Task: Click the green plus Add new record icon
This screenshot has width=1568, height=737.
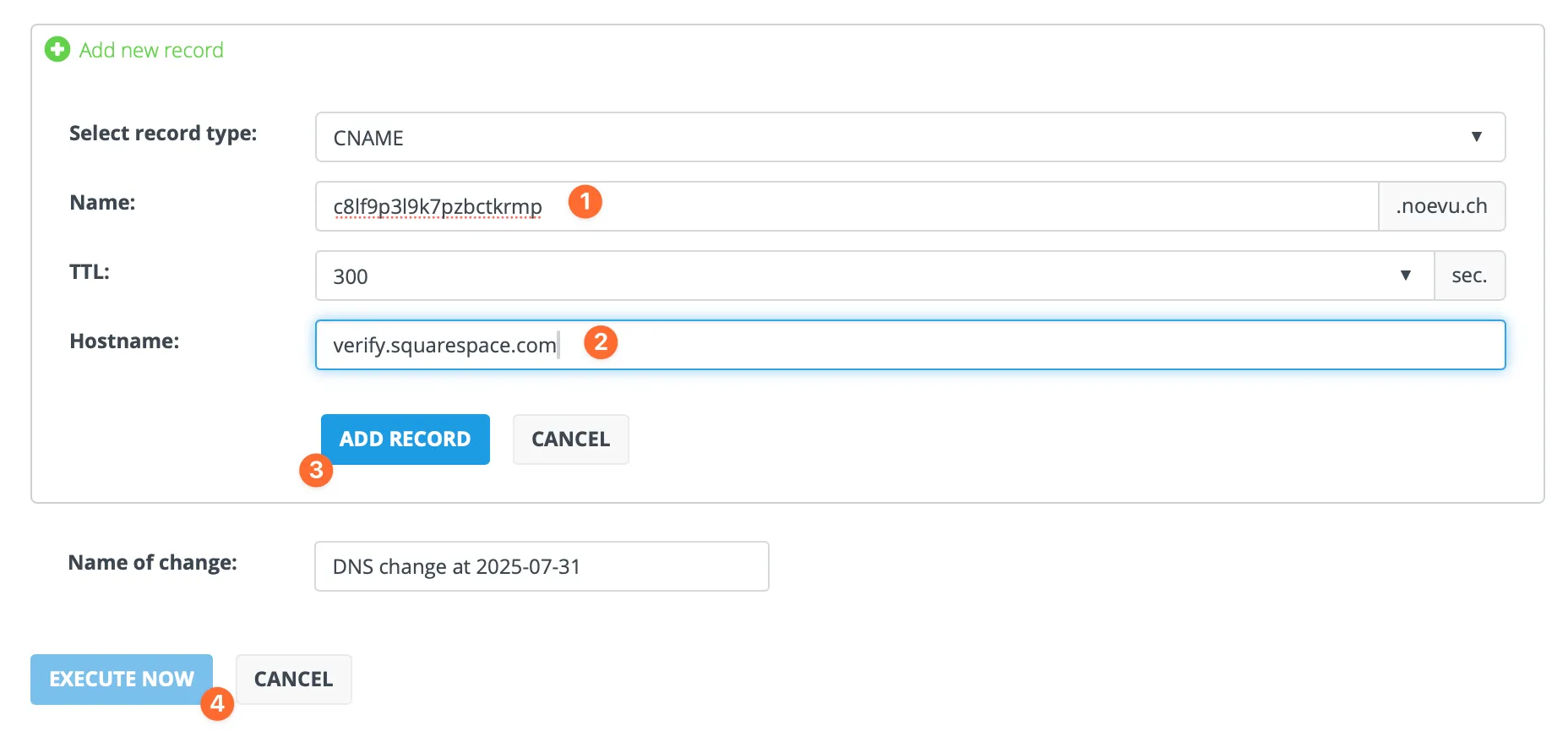Action: coord(56,49)
